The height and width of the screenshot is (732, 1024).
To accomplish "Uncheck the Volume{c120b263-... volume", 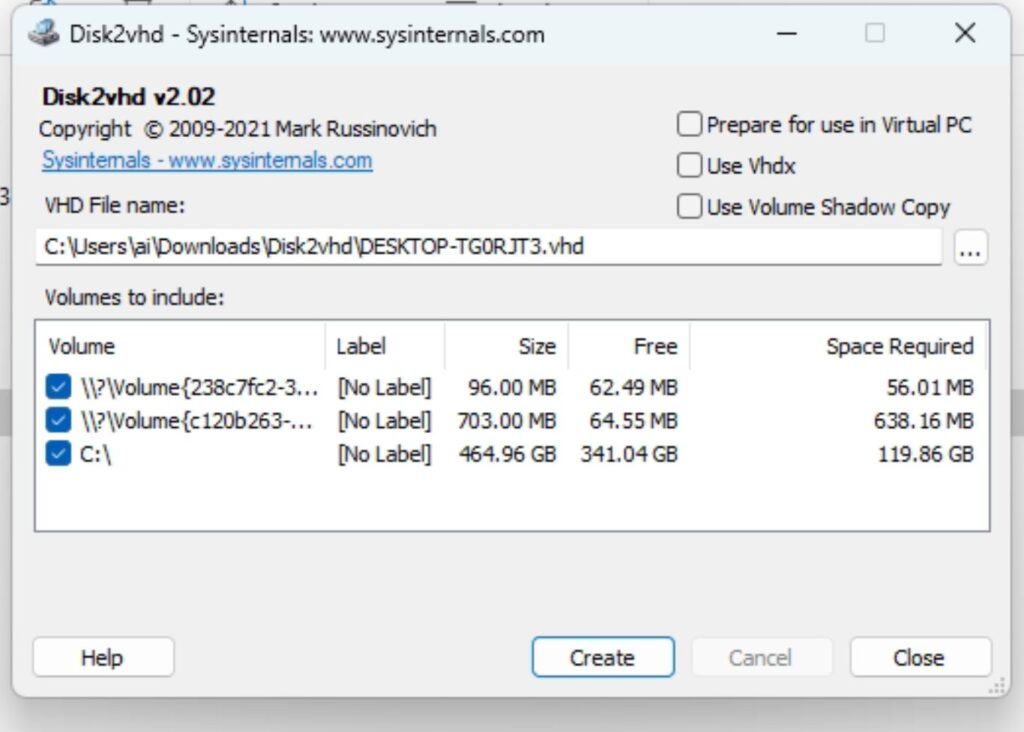I will tap(58, 420).
